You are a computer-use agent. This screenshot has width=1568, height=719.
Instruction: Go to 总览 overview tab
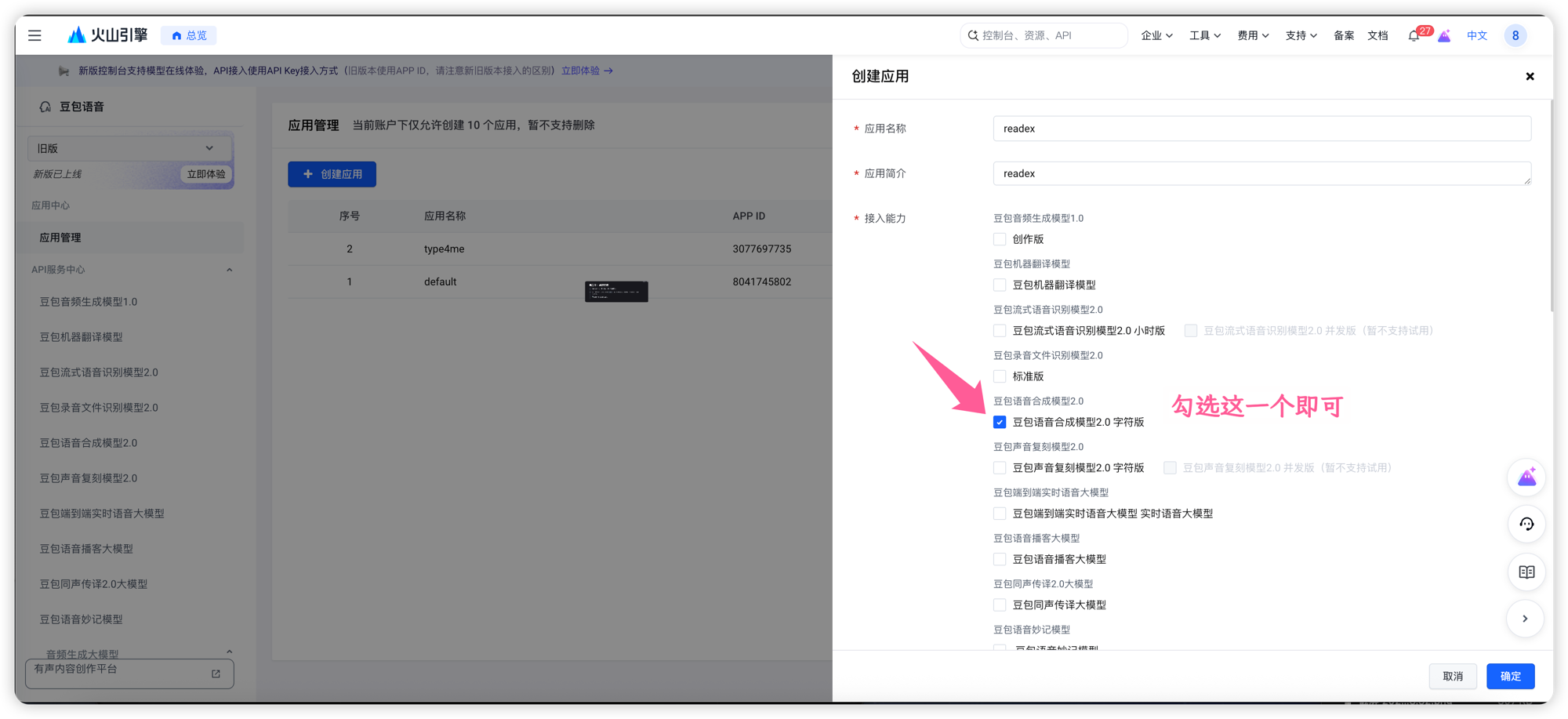tap(189, 35)
